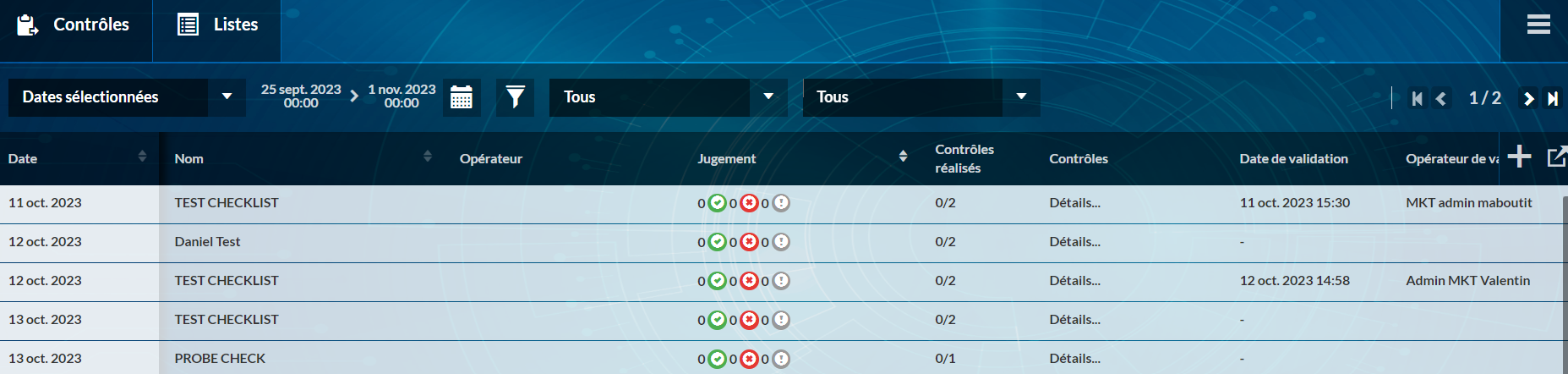Image resolution: width=1568 pixels, height=374 pixels.
Task: Click operator MKT admin maboutit
Action: pos(1468,203)
